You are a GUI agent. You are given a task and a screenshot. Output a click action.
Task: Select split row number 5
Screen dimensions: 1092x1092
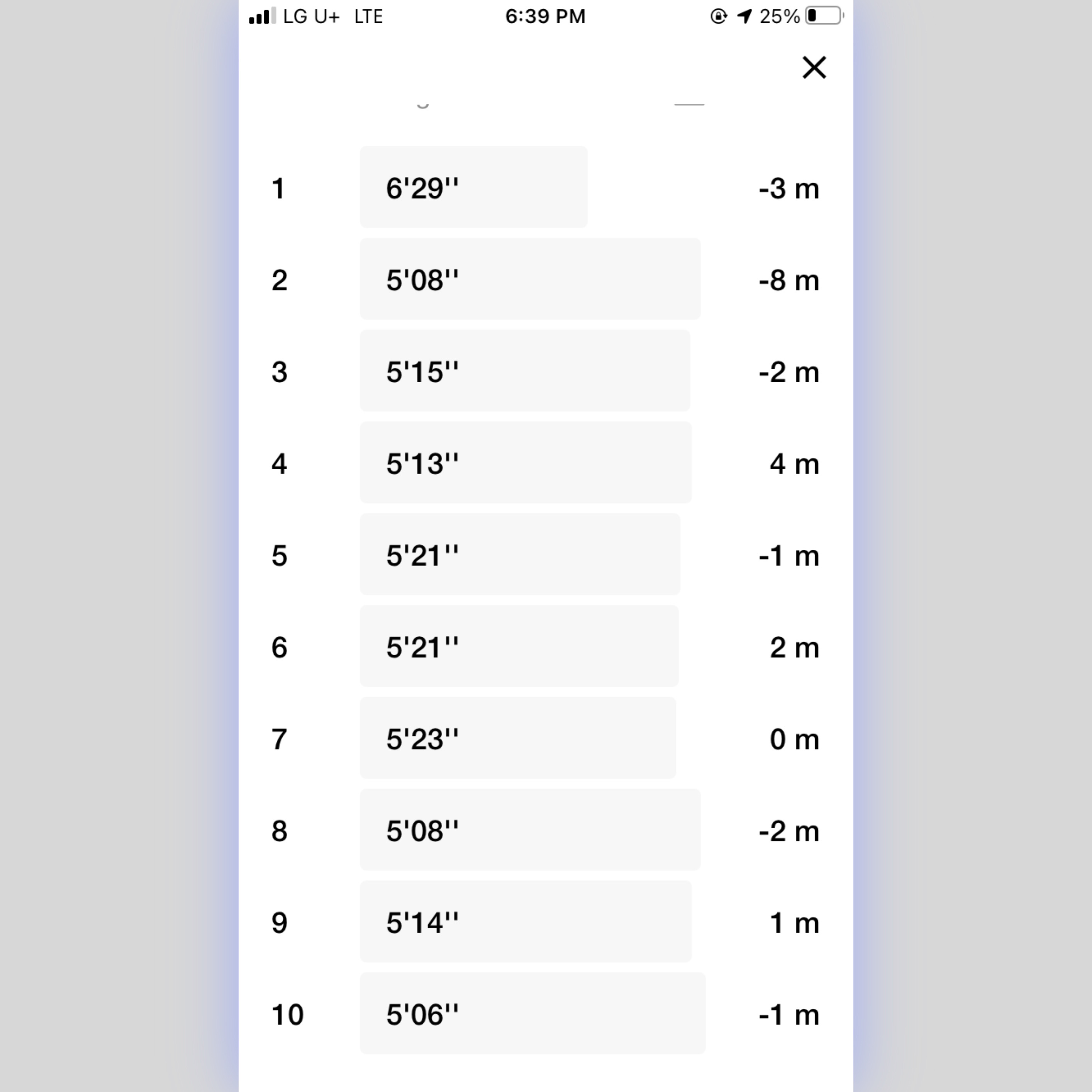279,556
